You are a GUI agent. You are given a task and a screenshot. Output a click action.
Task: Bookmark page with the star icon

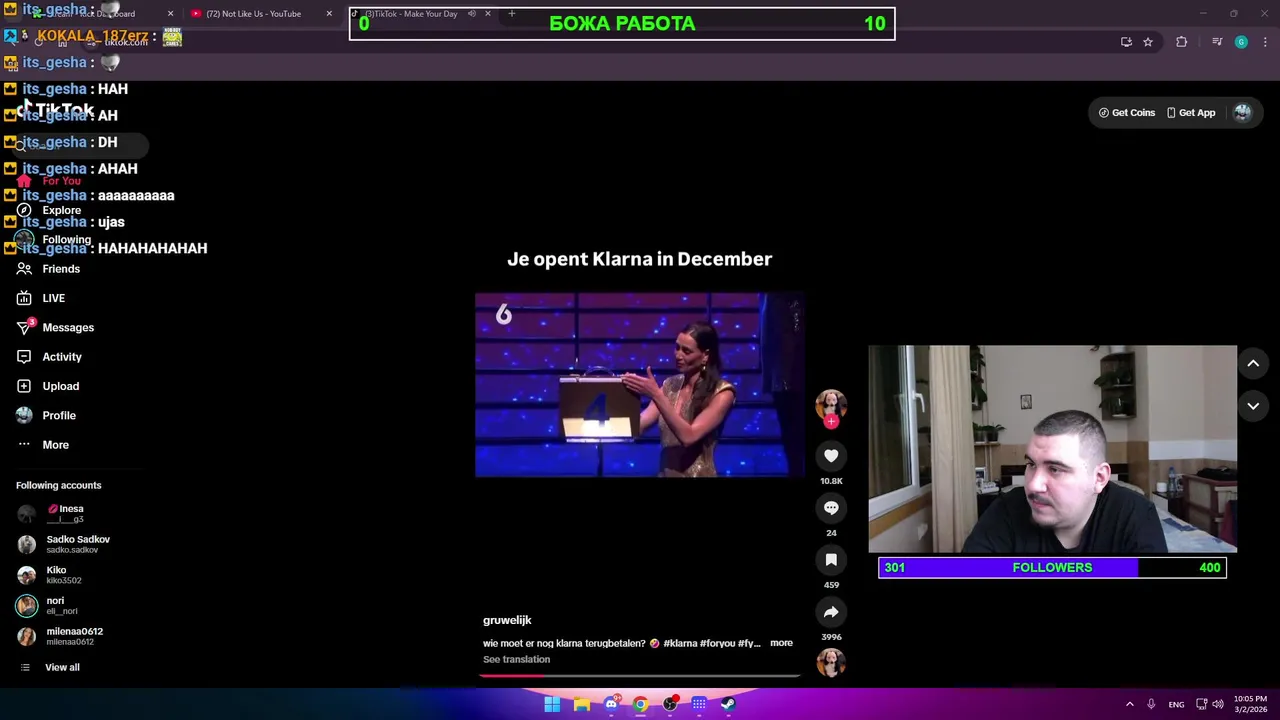pyautogui.click(x=1148, y=42)
